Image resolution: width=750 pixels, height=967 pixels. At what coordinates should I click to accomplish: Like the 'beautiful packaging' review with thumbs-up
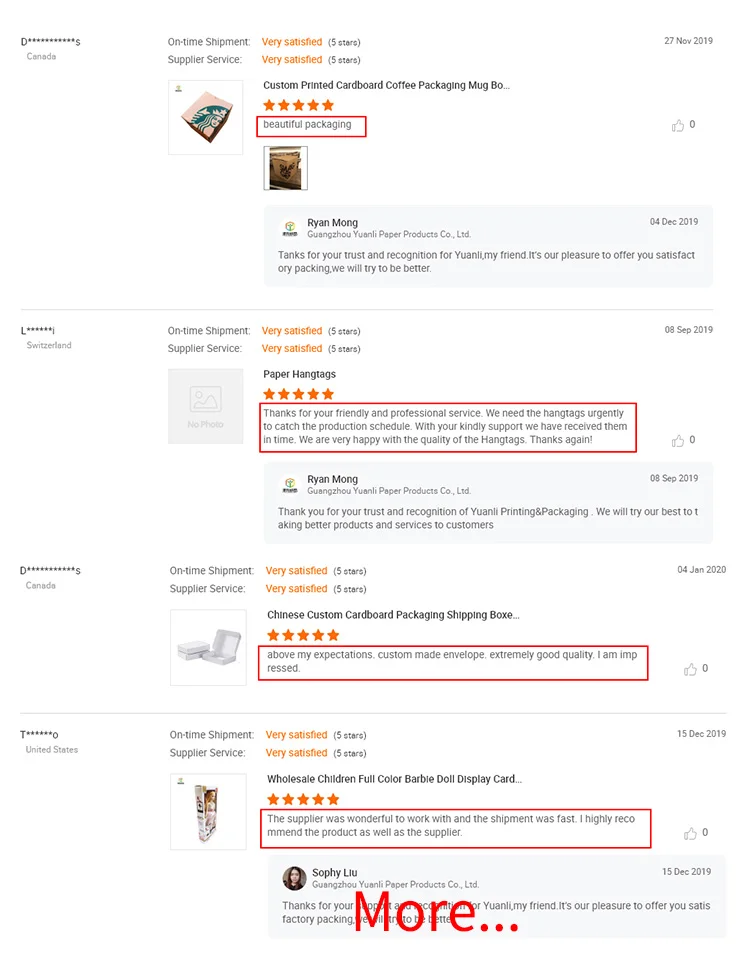coord(677,126)
